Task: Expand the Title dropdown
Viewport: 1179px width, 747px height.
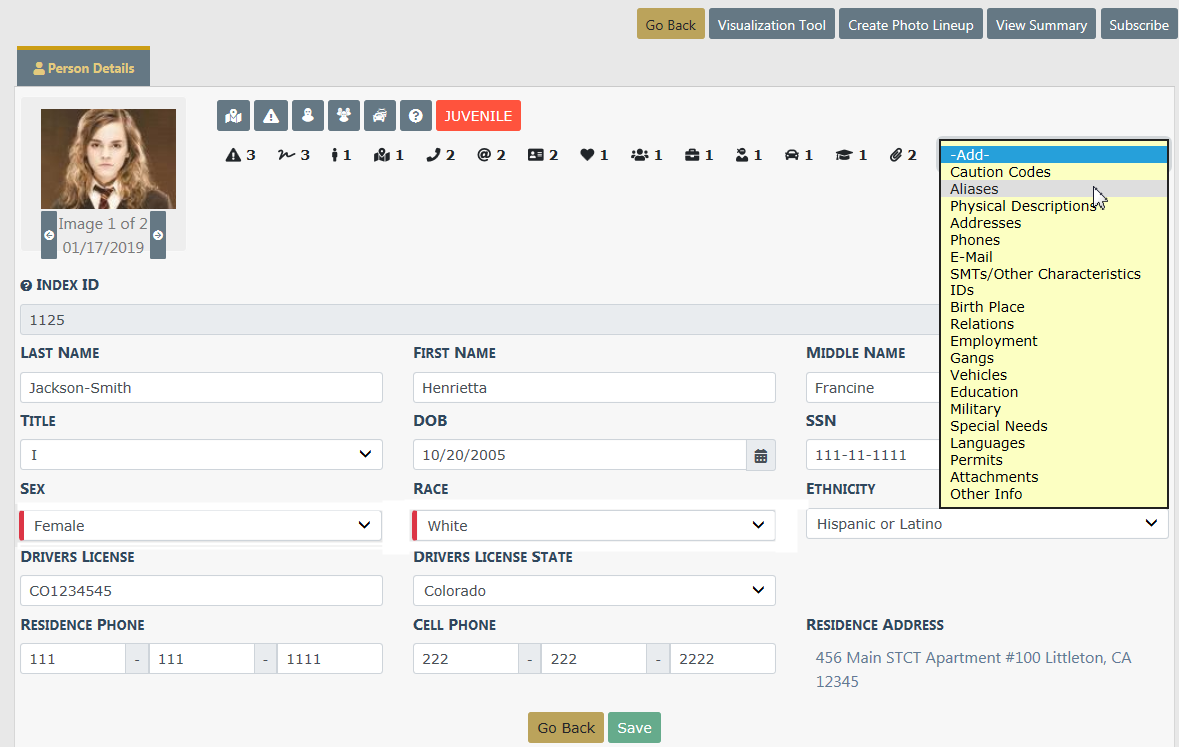Action: [x=201, y=455]
